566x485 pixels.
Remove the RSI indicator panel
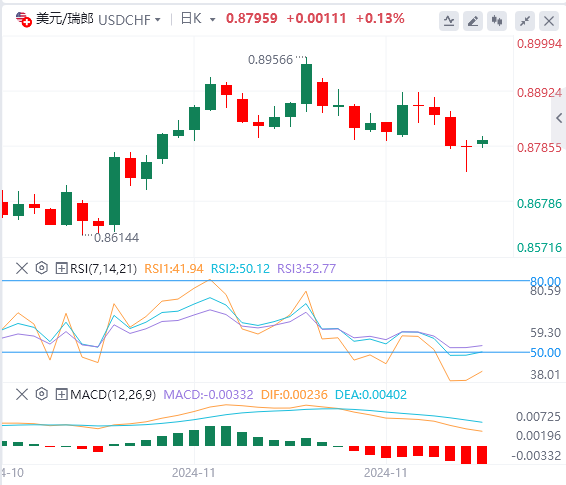click(22, 268)
